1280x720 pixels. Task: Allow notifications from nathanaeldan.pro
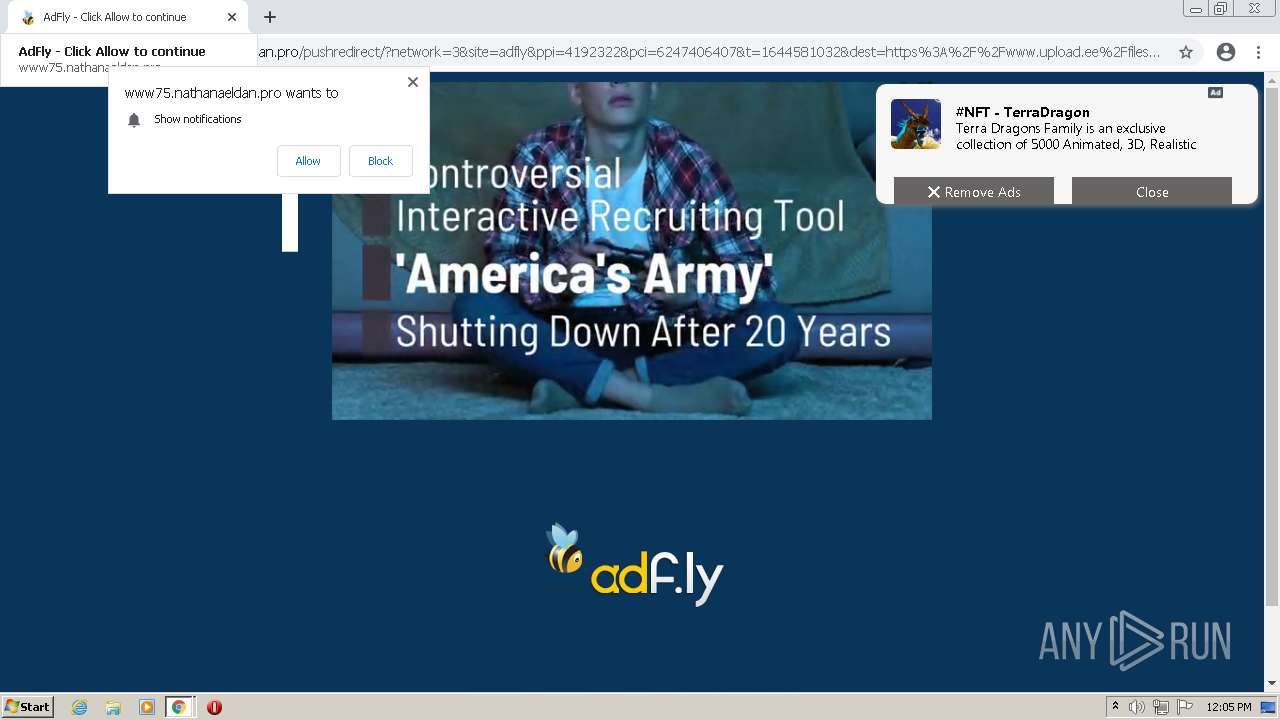coord(308,161)
